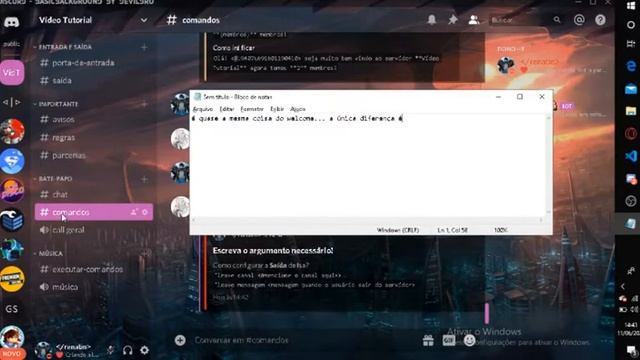Open the GS server in sidebar

click(x=12, y=309)
